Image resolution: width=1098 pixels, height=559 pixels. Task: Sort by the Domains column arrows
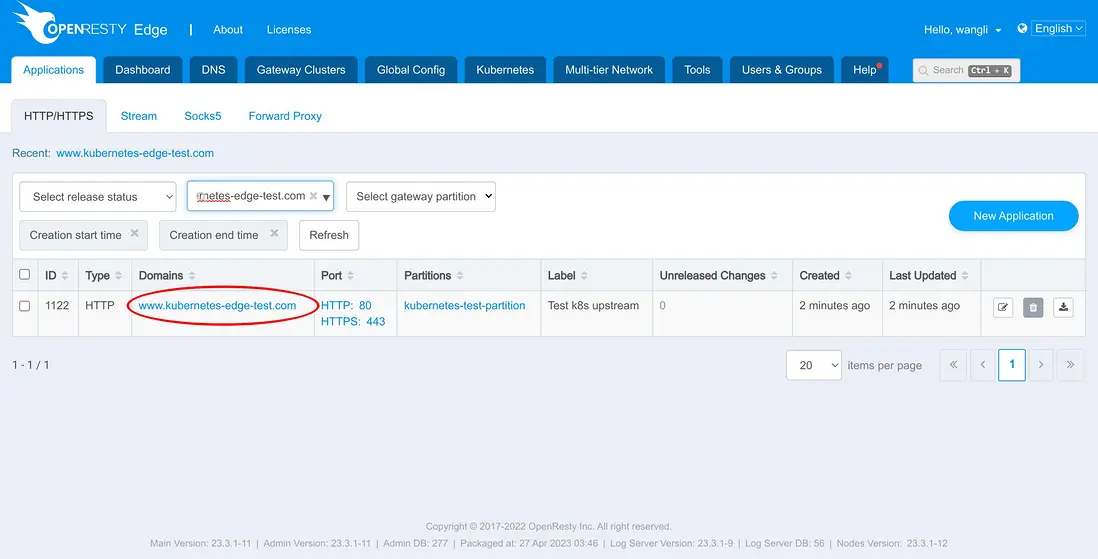192,276
